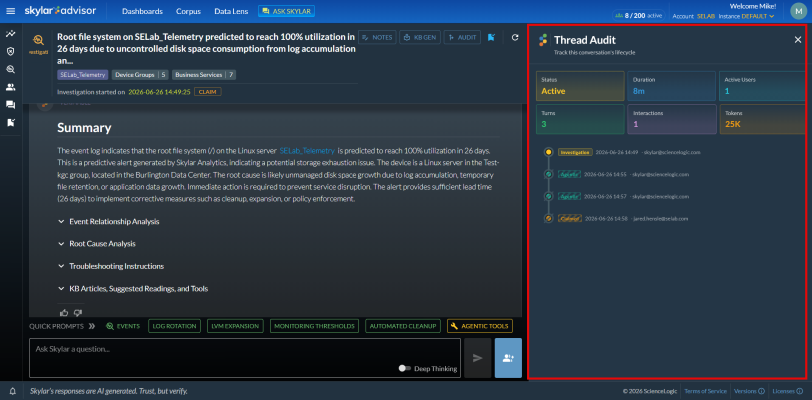Open the Corpus menu

[x=188, y=11]
